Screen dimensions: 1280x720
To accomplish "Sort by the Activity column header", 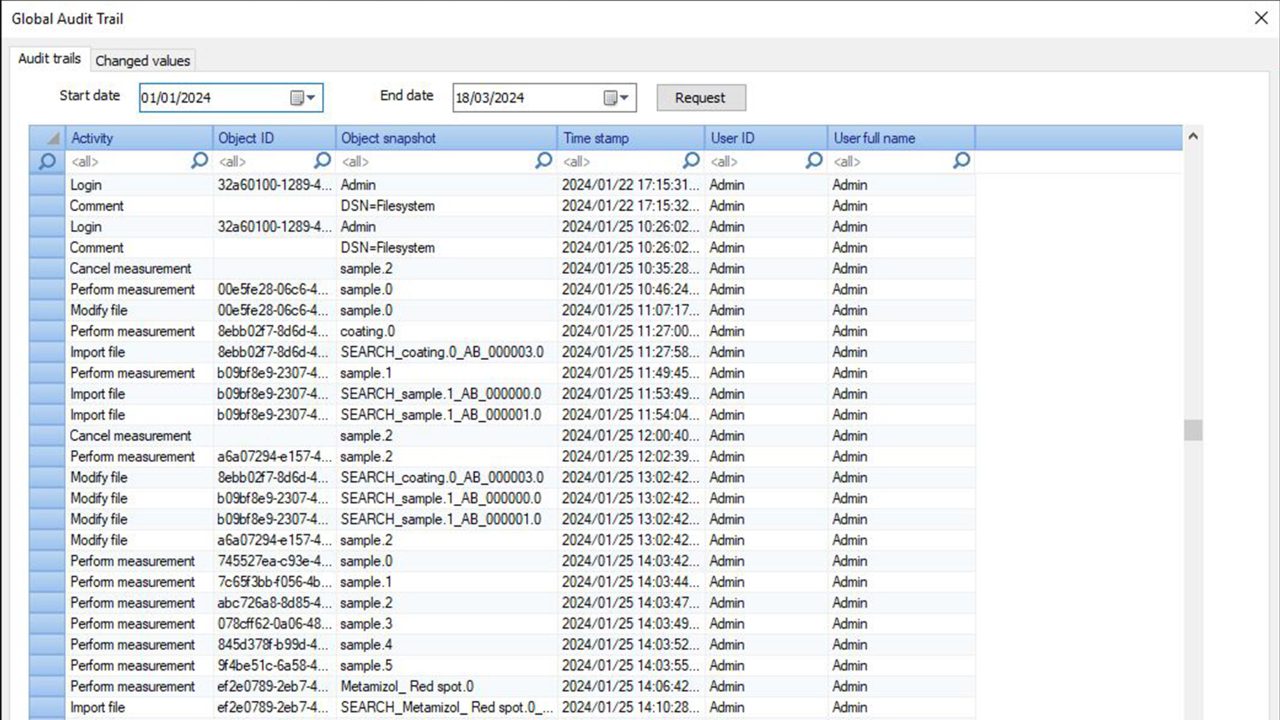I will (139, 138).
